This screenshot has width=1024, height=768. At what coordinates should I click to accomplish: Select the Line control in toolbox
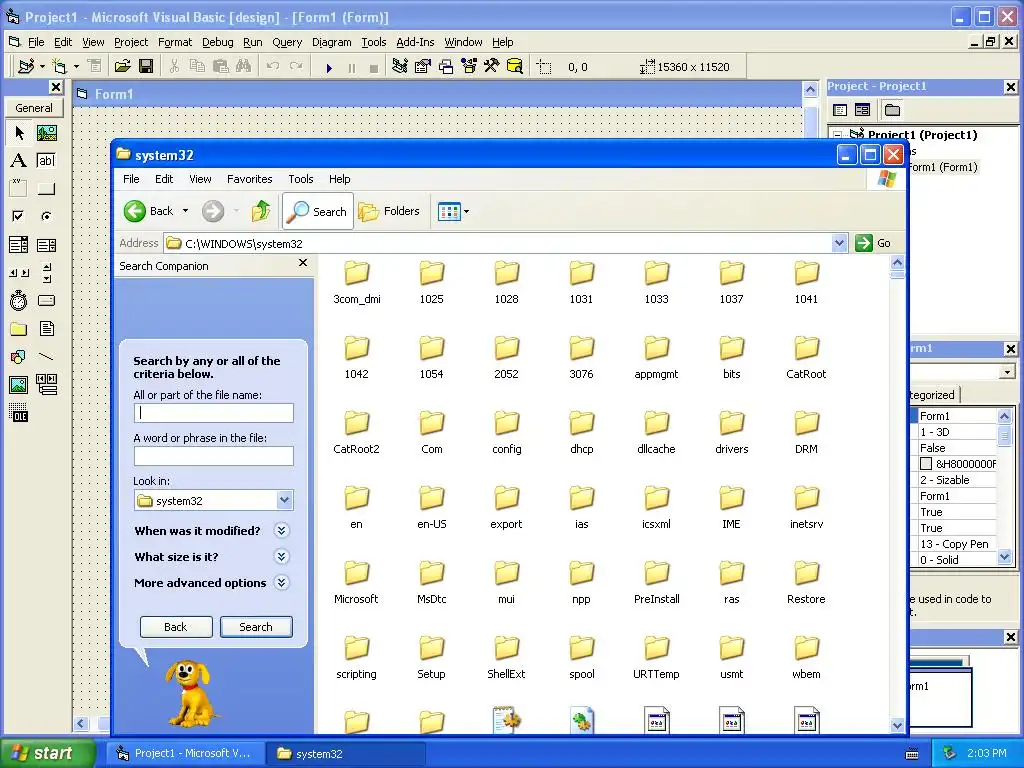(x=46, y=357)
